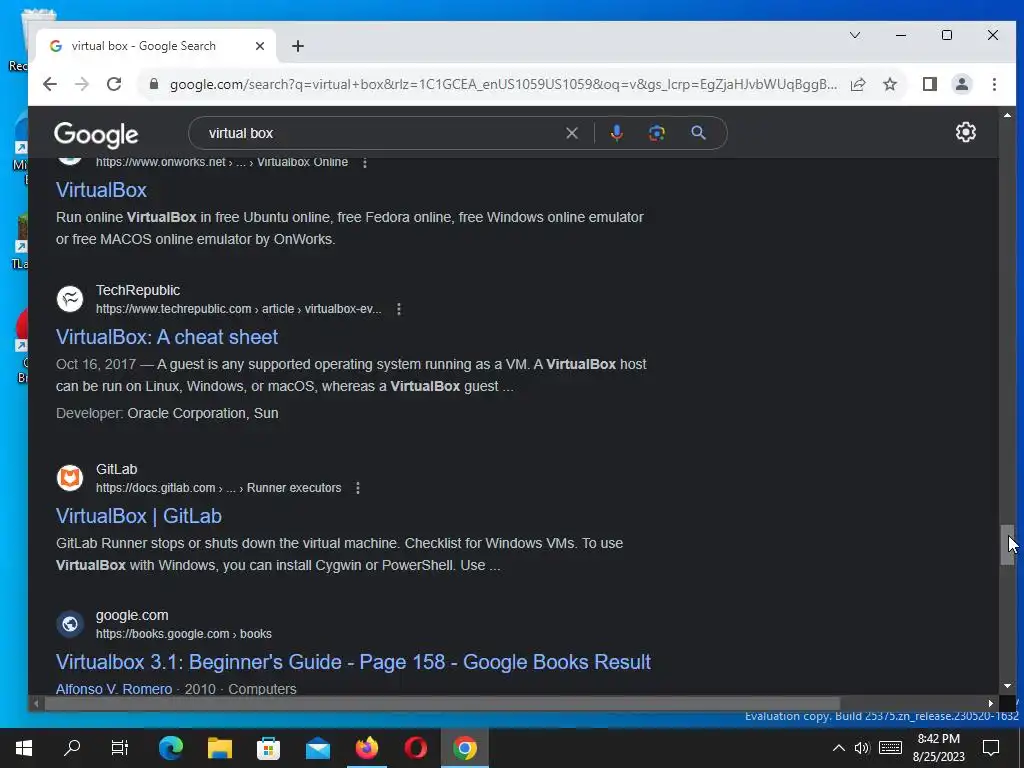Click the 'GitLab' site name text
This screenshot has height=768, width=1024.
[x=117, y=469]
